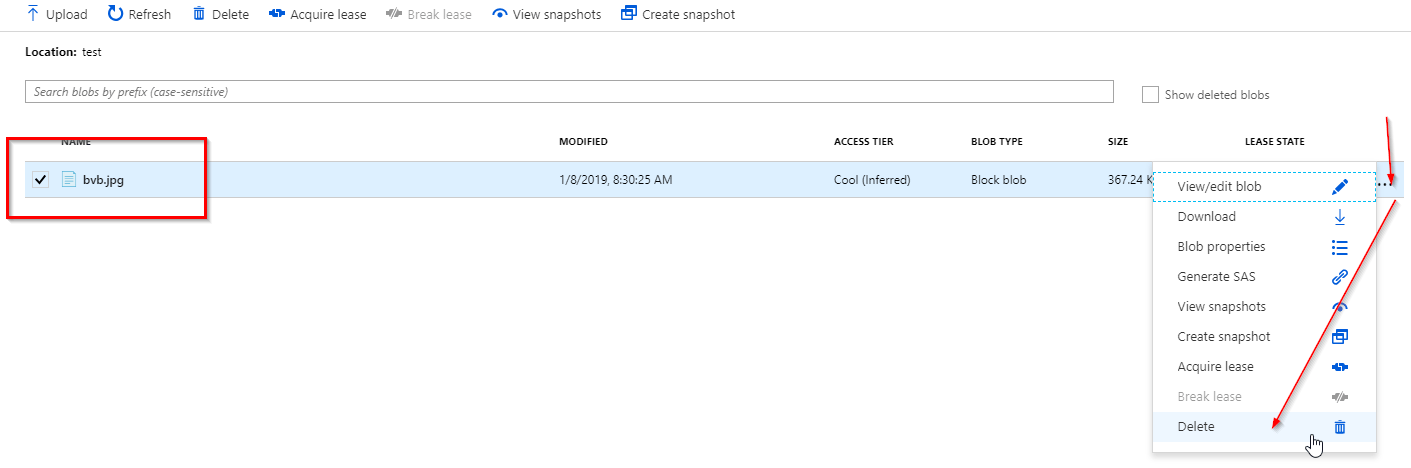This screenshot has height=468, width=1411.
Task: Select Download from the context menu
Action: [1206, 217]
